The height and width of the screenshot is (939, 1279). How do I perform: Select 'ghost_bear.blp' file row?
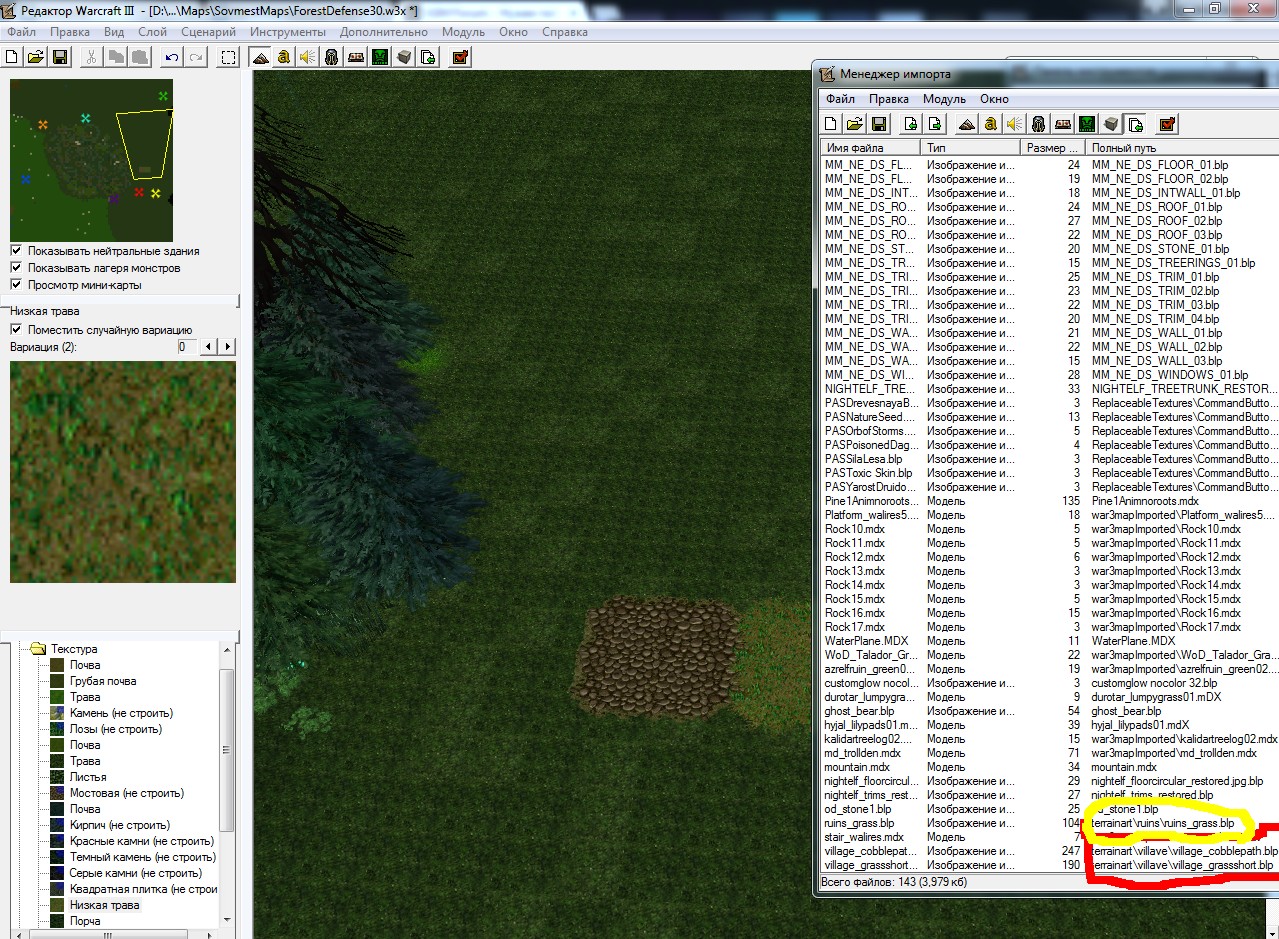(1049, 711)
